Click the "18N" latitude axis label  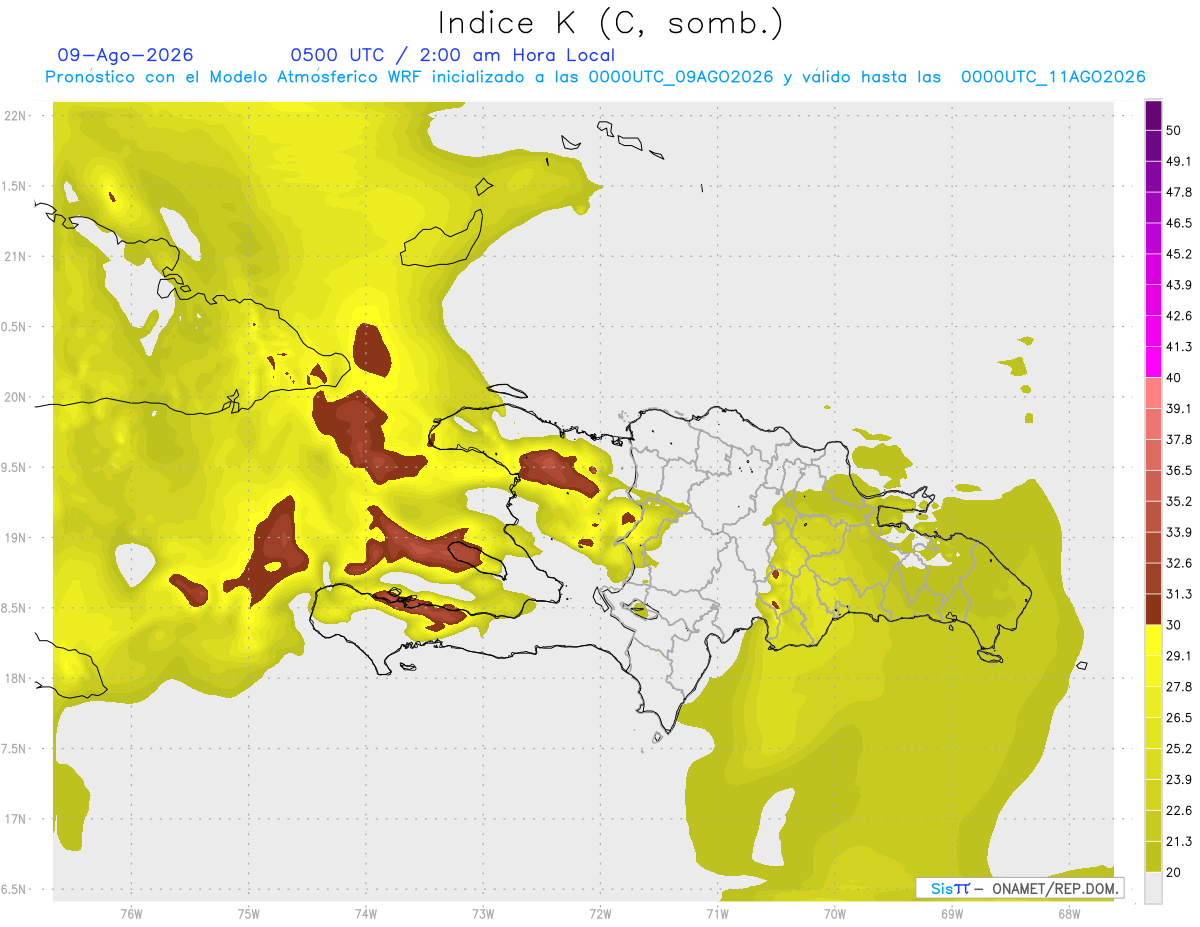pyautogui.click(x=15, y=678)
